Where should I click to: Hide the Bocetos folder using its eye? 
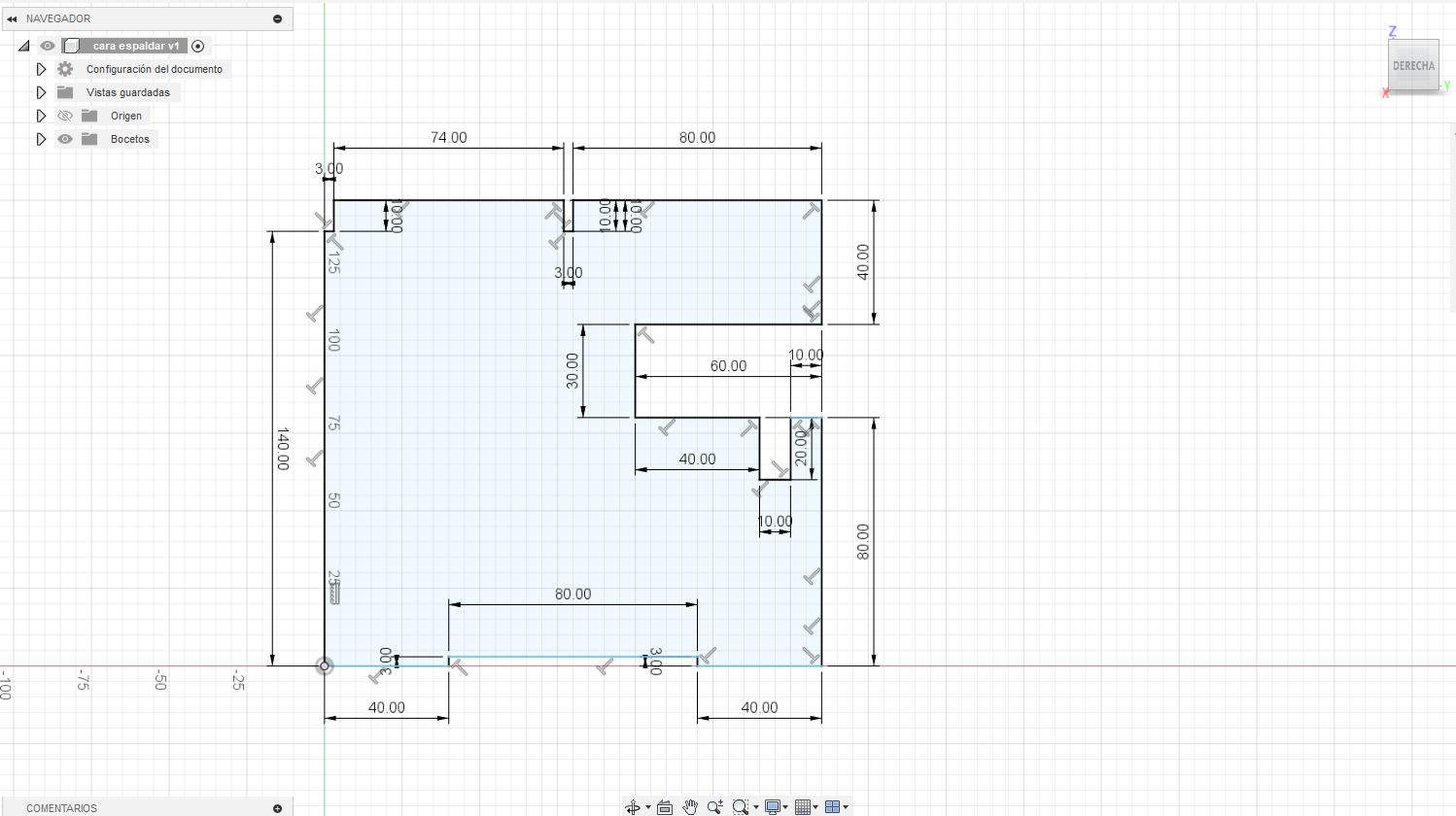[65, 139]
